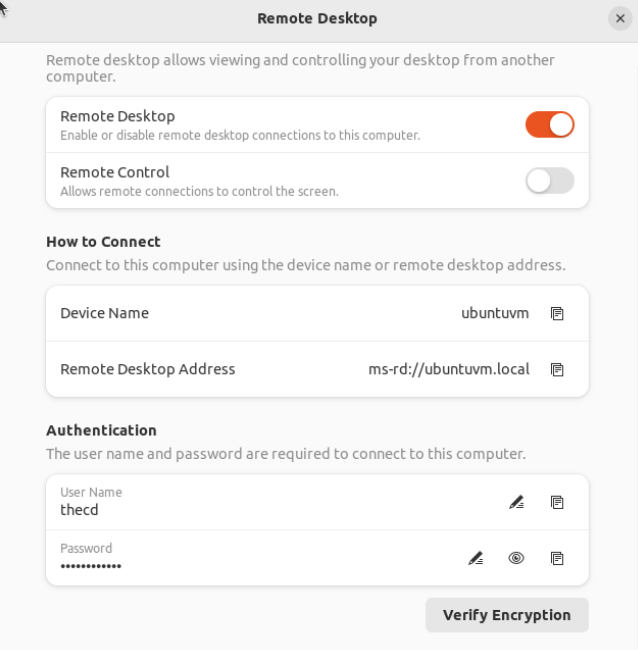Click the Device Name row label

click(x=104, y=313)
